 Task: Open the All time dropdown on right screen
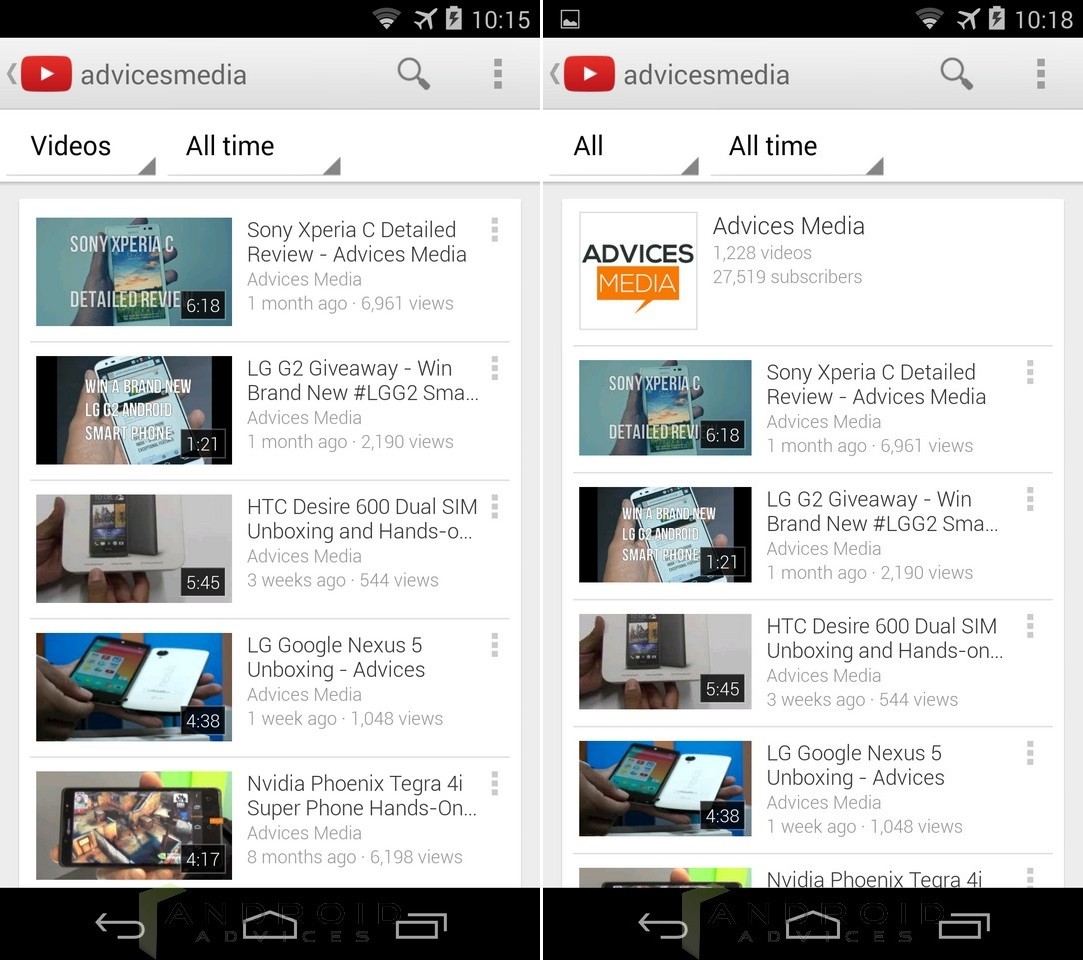[798, 147]
